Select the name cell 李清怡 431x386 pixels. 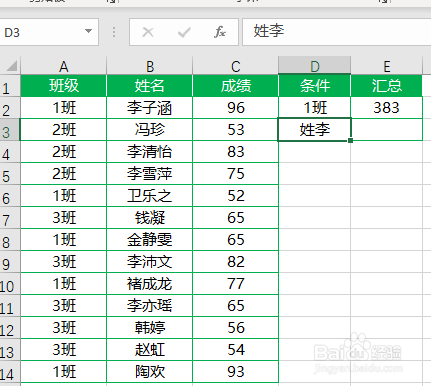point(149,152)
